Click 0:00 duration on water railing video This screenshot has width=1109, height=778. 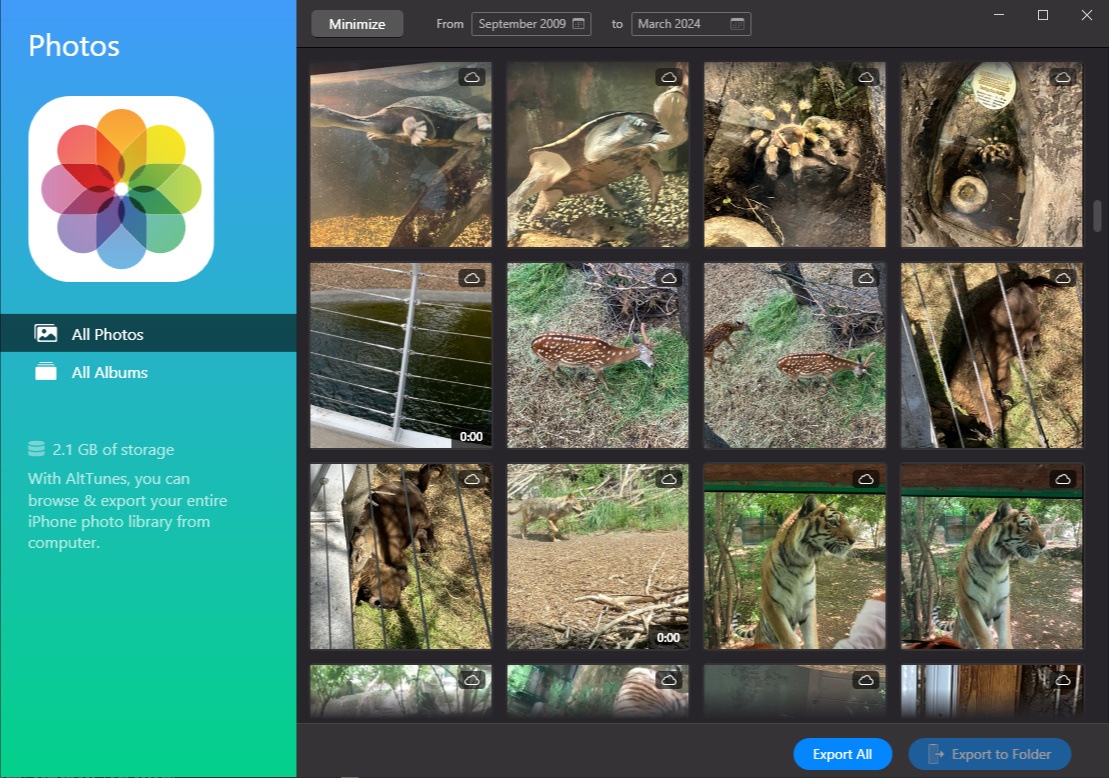[471, 437]
